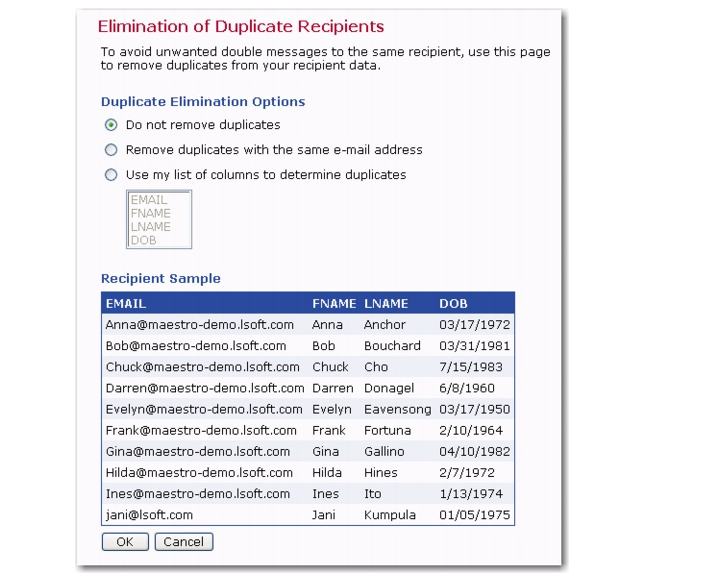703x587 pixels.
Task: Click the 'Elimination of Duplicate Recipients' title
Action: [241, 26]
